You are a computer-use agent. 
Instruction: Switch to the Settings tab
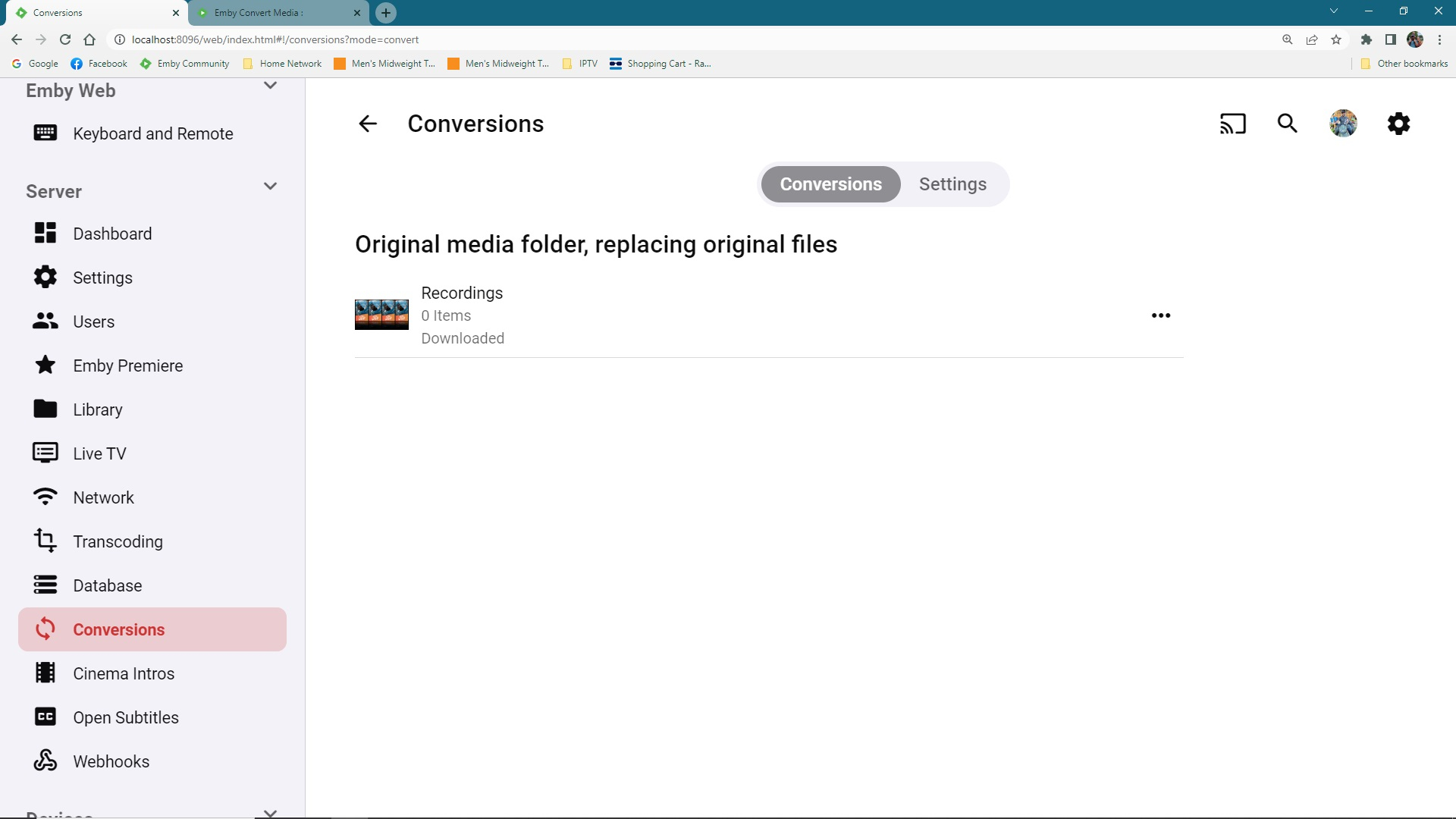pos(952,184)
